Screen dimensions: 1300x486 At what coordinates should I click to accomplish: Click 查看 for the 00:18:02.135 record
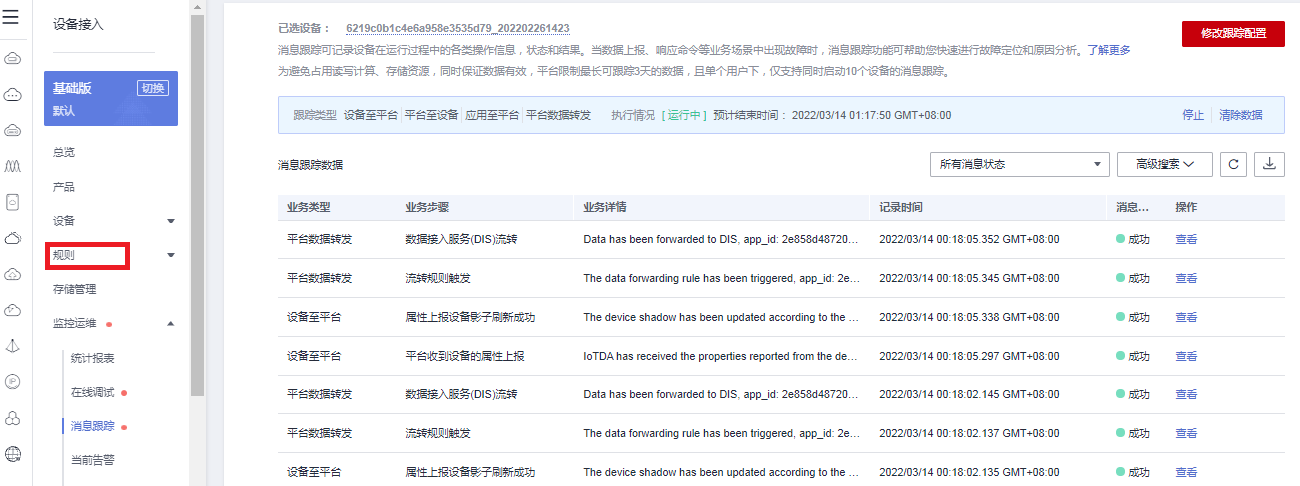[x=1186, y=472]
